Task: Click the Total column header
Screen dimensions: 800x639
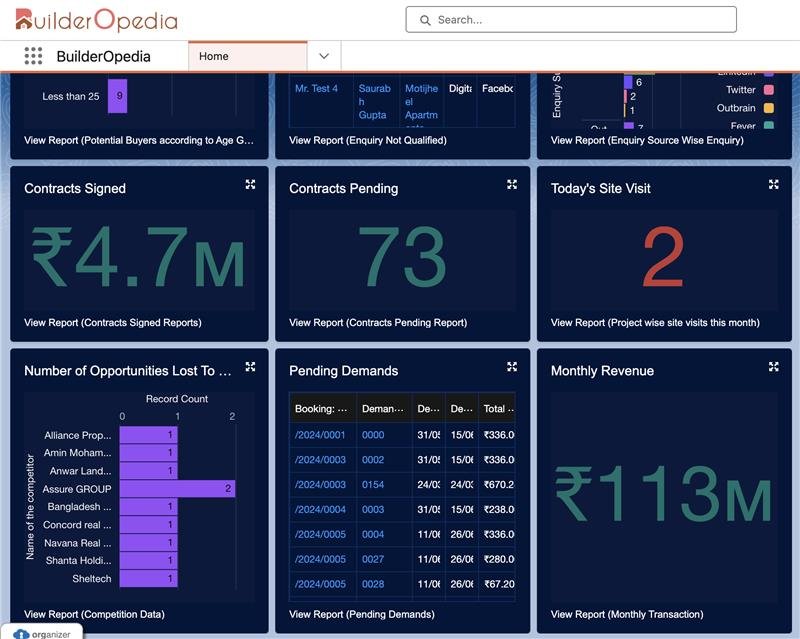Action: coord(498,409)
